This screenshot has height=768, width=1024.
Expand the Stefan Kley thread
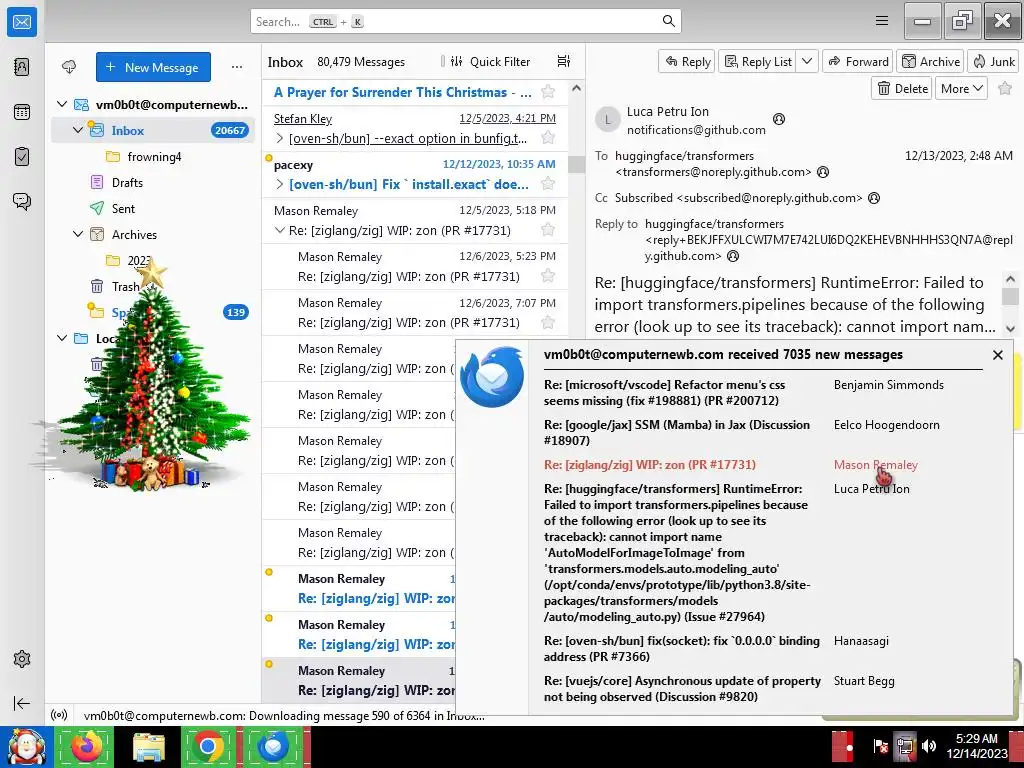pyautogui.click(x=280, y=138)
